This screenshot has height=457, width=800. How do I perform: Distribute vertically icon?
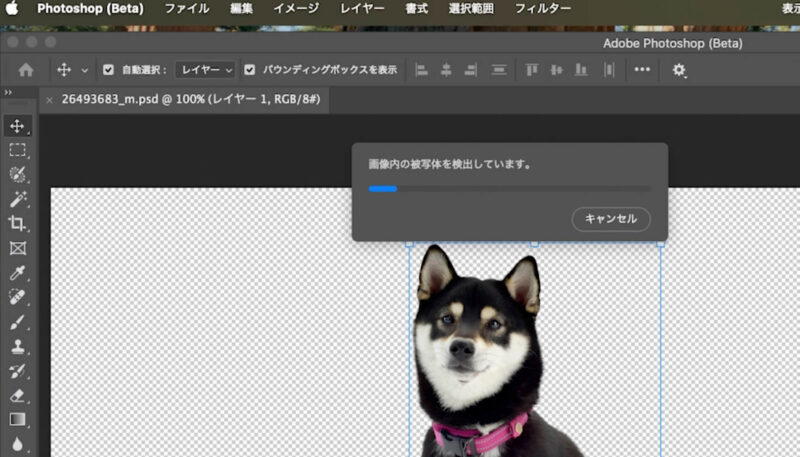499,70
